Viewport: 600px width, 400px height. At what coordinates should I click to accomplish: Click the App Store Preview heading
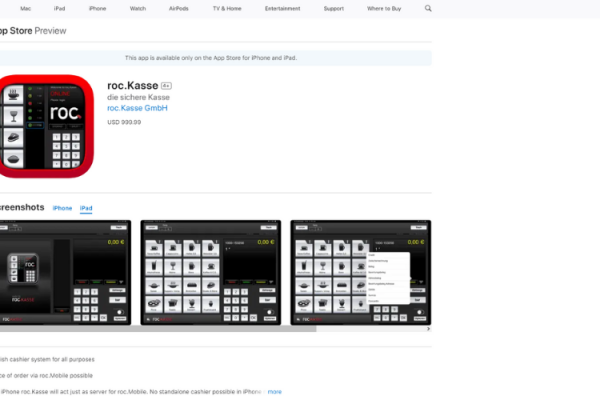pyautogui.click(x=33, y=31)
